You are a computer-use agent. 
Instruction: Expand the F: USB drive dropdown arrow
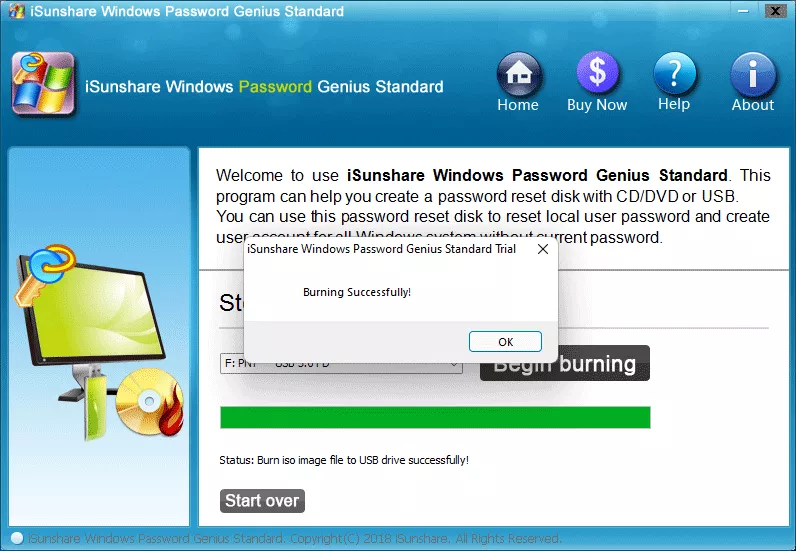point(454,365)
